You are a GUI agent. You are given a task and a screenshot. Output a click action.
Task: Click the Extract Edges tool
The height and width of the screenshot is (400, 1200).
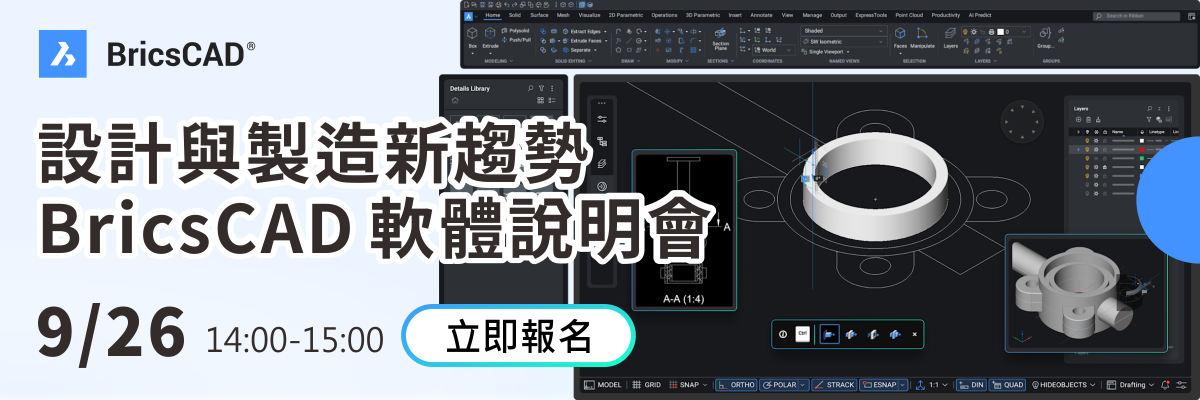(585, 31)
